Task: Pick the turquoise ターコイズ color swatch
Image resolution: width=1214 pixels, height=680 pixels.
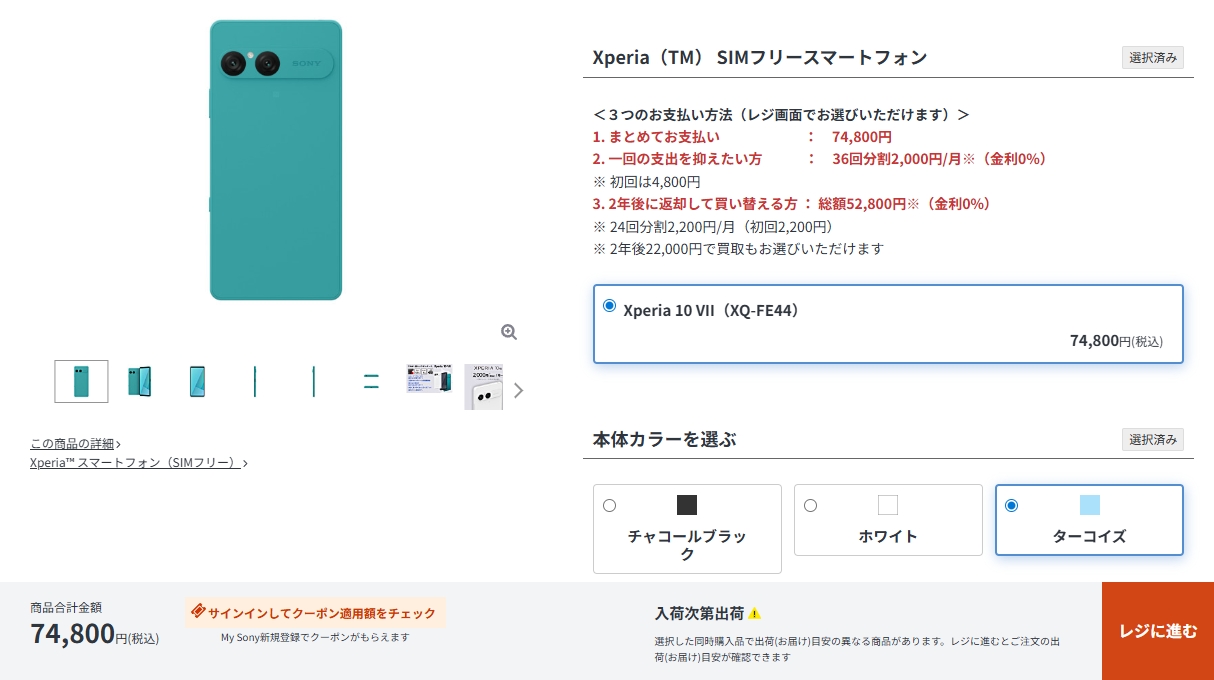Action: 1089,505
